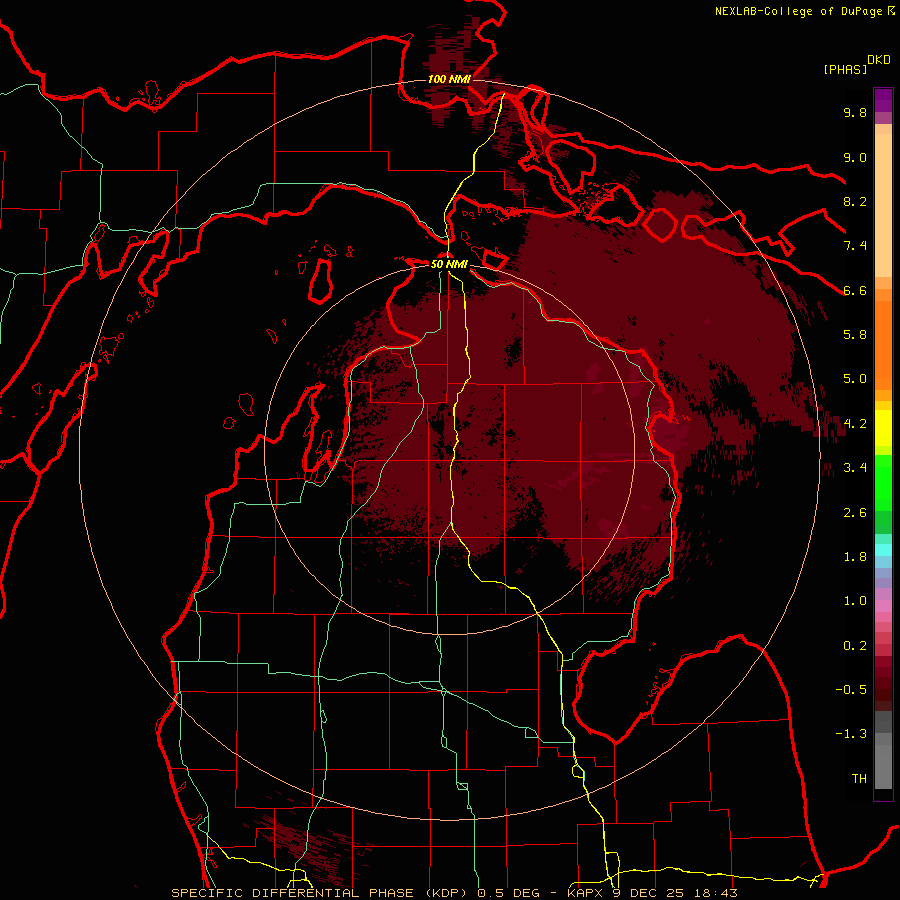The width and height of the screenshot is (900, 900).
Task: Select the 9.0 scale value
Action: point(855,157)
